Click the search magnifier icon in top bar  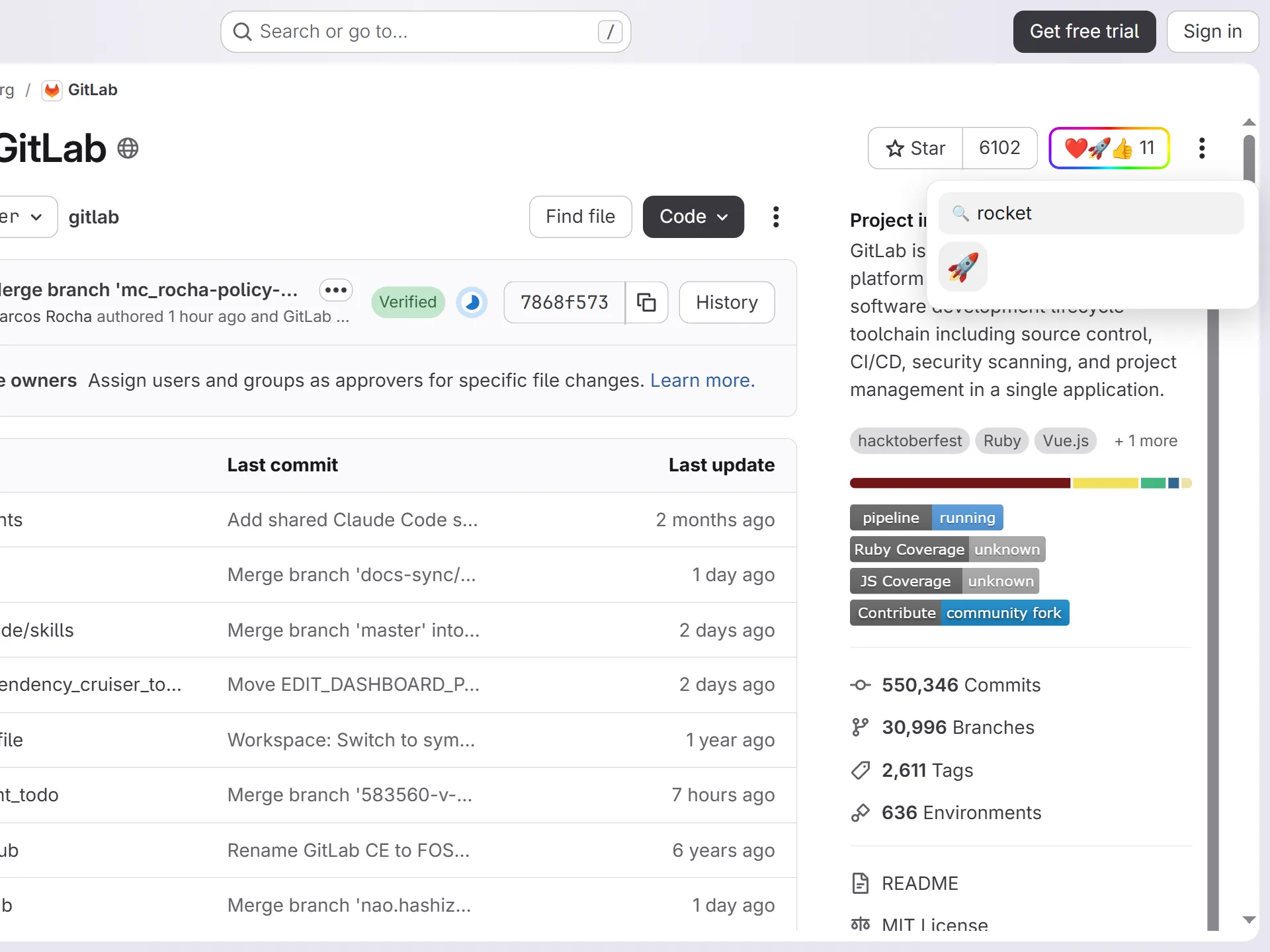(242, 32)
